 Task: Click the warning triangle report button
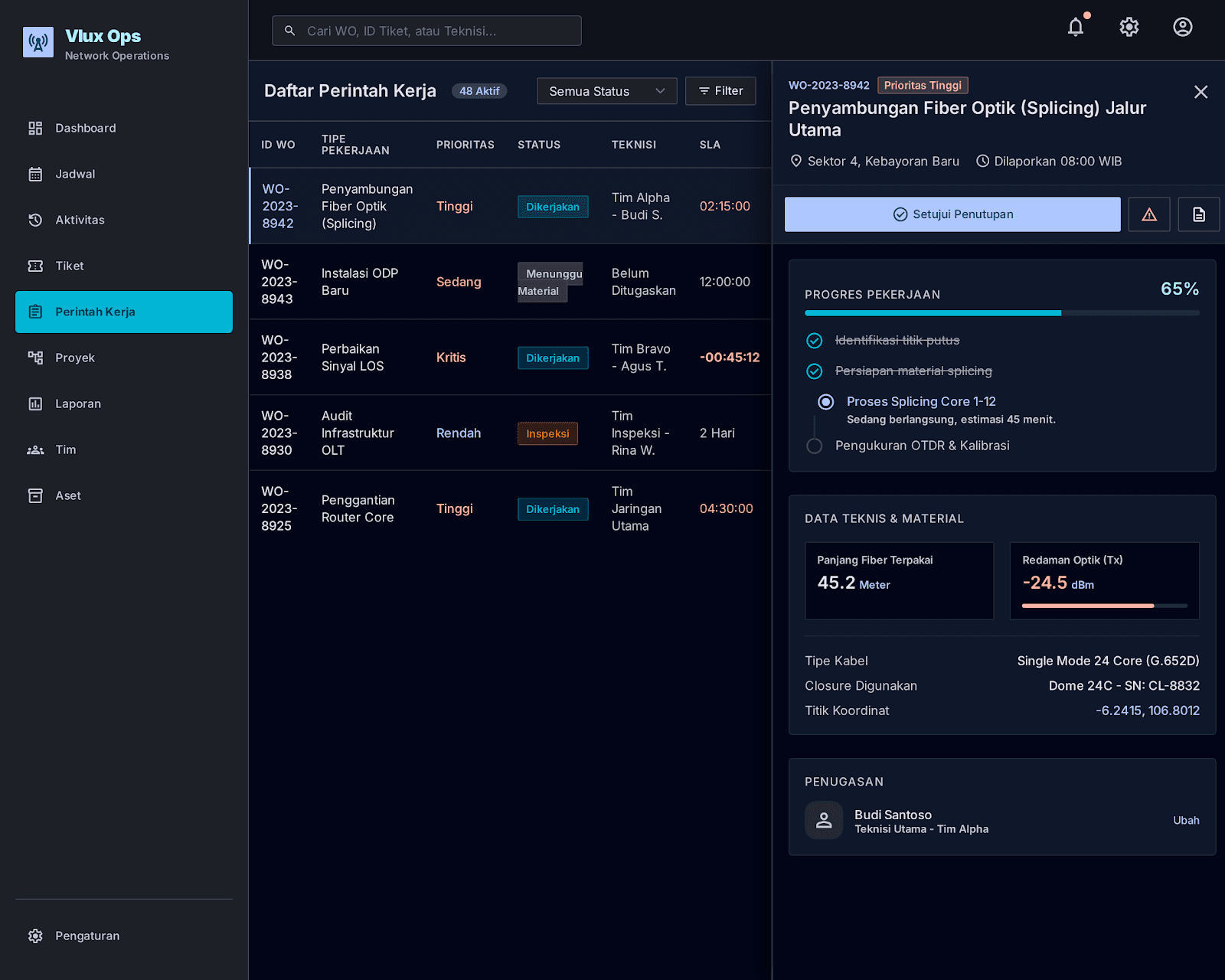(1149, 214)
